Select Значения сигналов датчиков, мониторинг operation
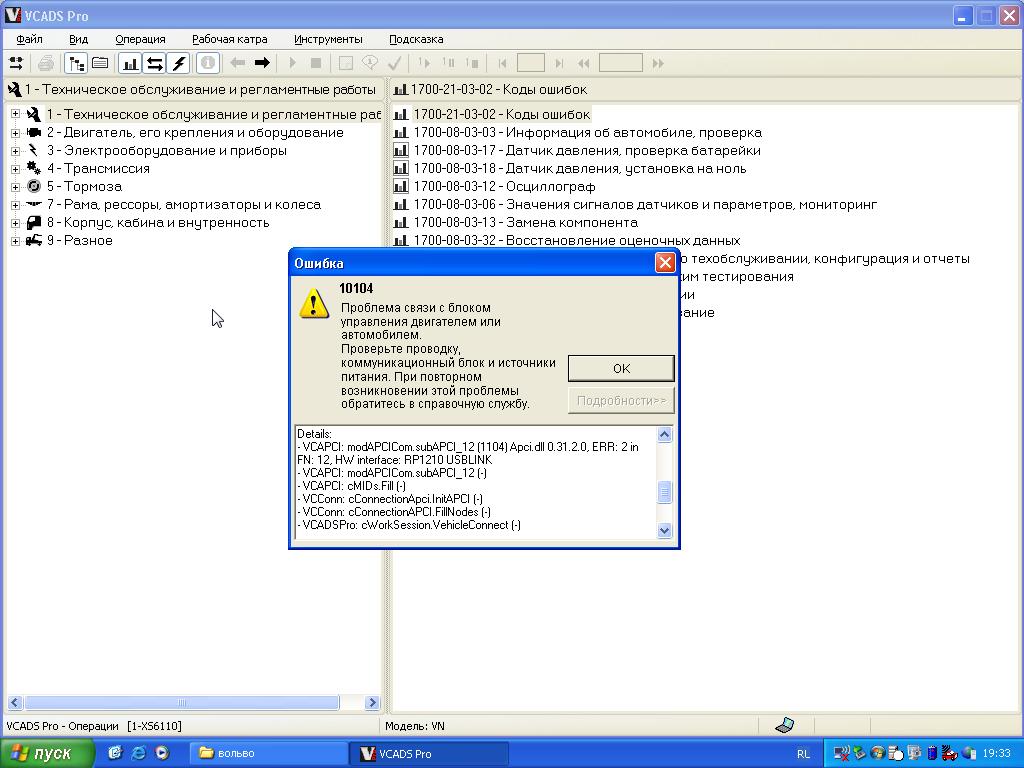The width and height of the screenshot is (1024, 768). (645, 204)
